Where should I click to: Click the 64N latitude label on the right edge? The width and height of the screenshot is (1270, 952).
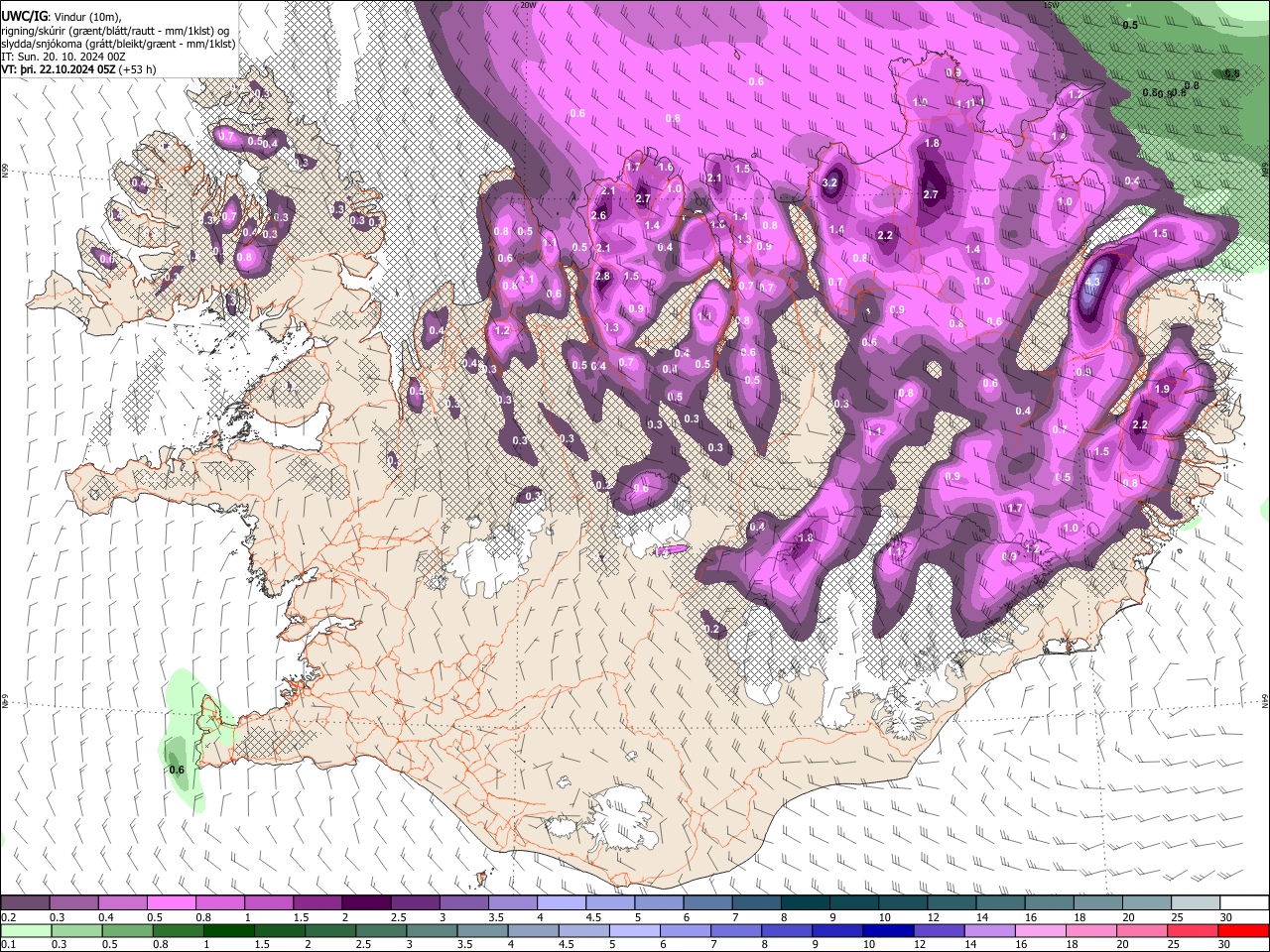[1265, 700]
